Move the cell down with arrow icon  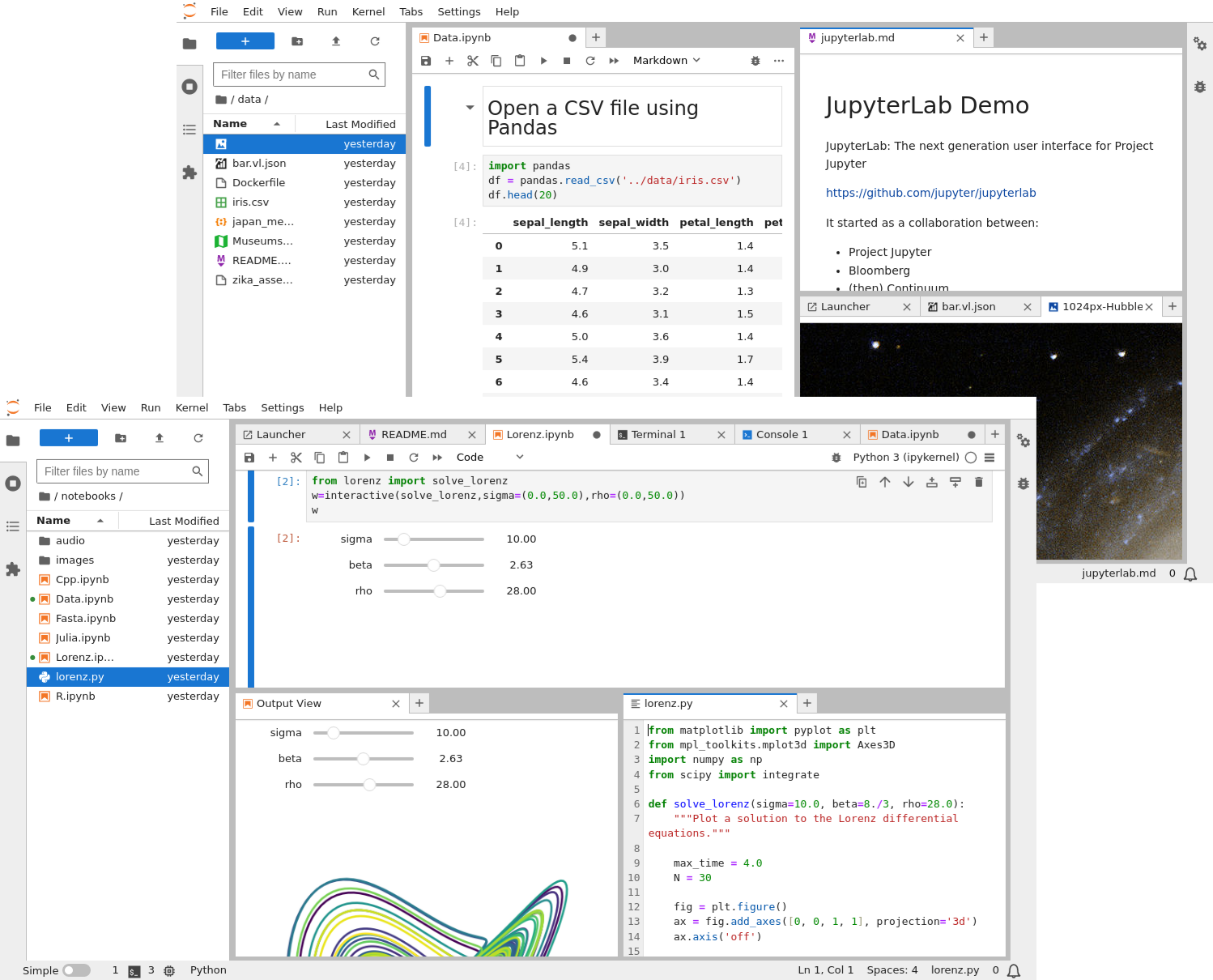(909, 482)
